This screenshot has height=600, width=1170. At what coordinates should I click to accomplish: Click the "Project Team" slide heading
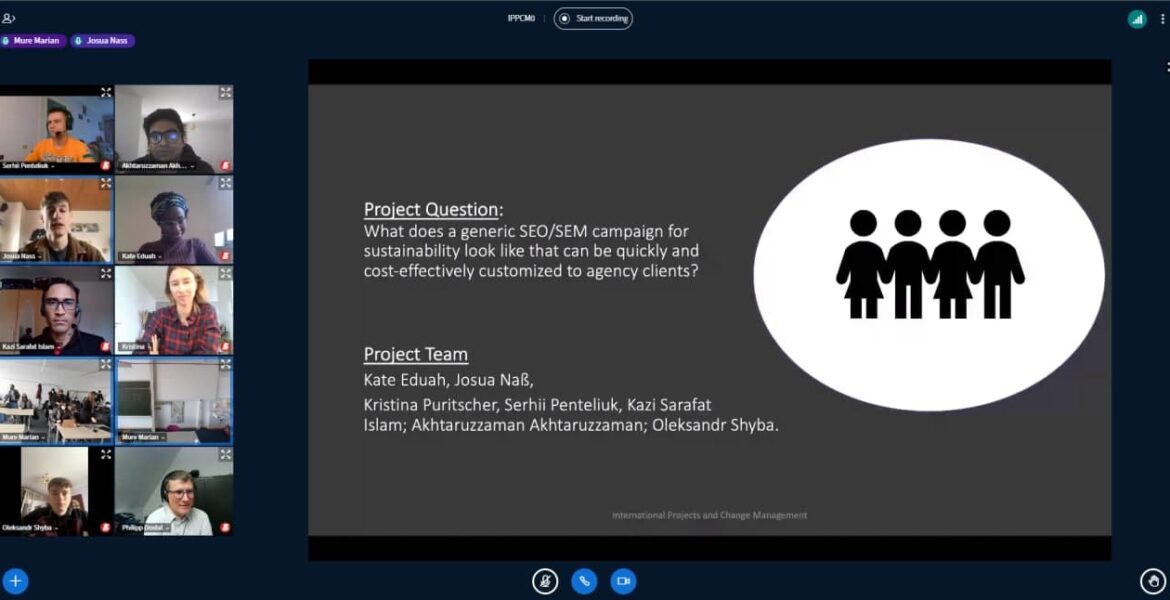tap(416, 354)
